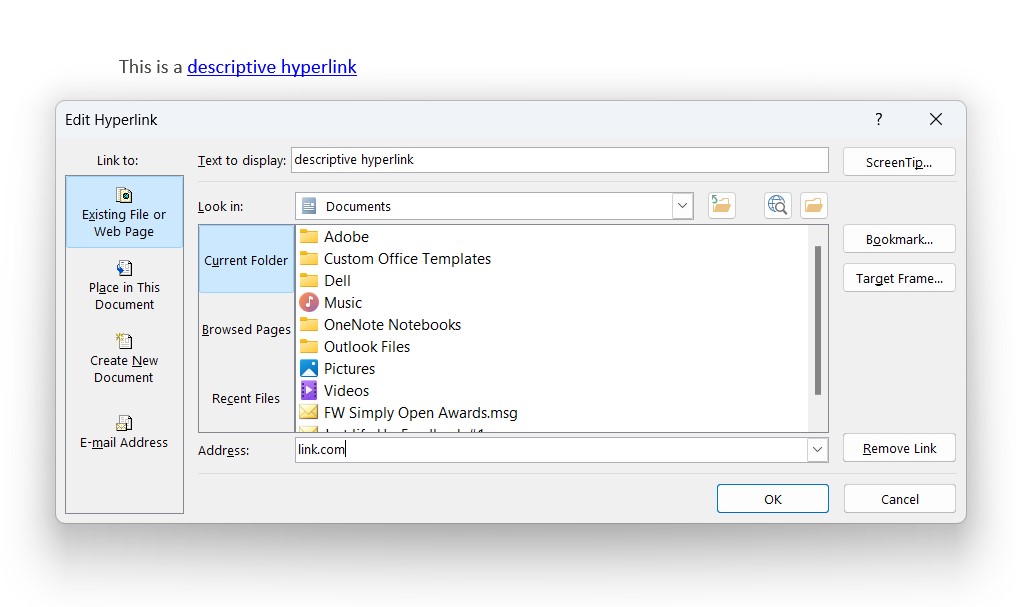Click the Remove Link button
The image size is (1016, 607).
pos(899,448)
